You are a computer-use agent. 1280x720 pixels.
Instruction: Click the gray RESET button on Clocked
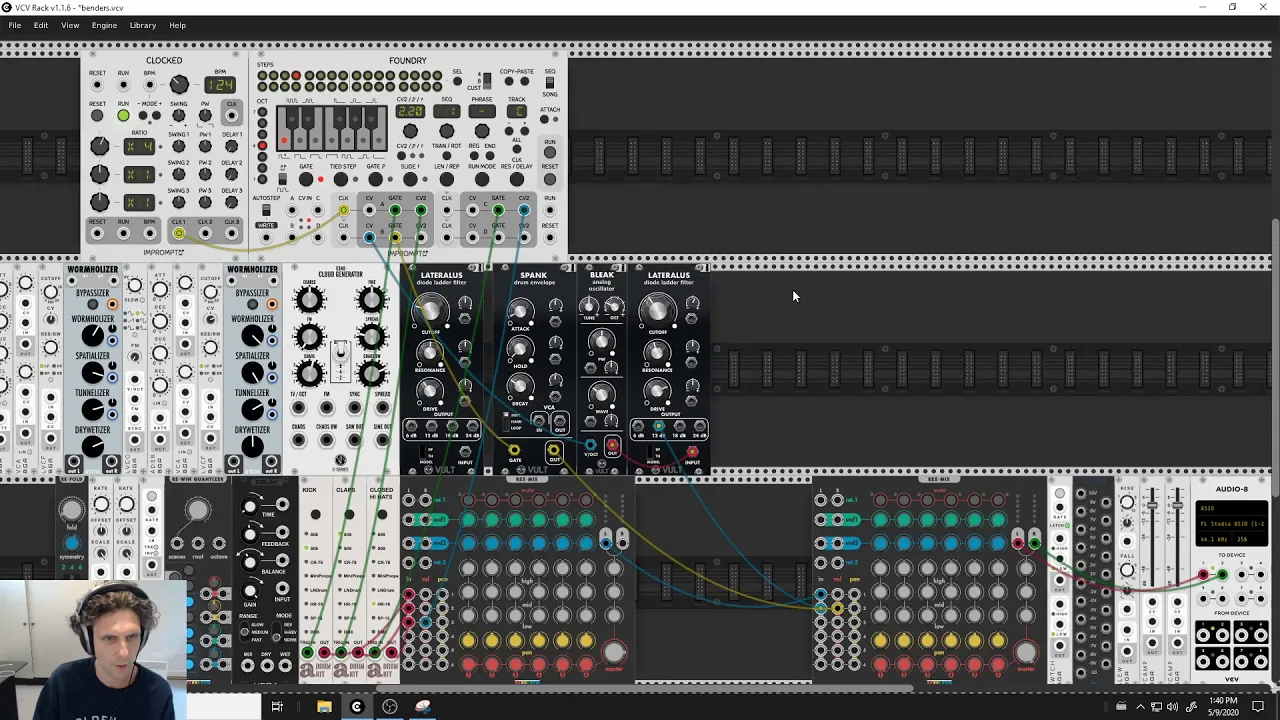(97, 115)
